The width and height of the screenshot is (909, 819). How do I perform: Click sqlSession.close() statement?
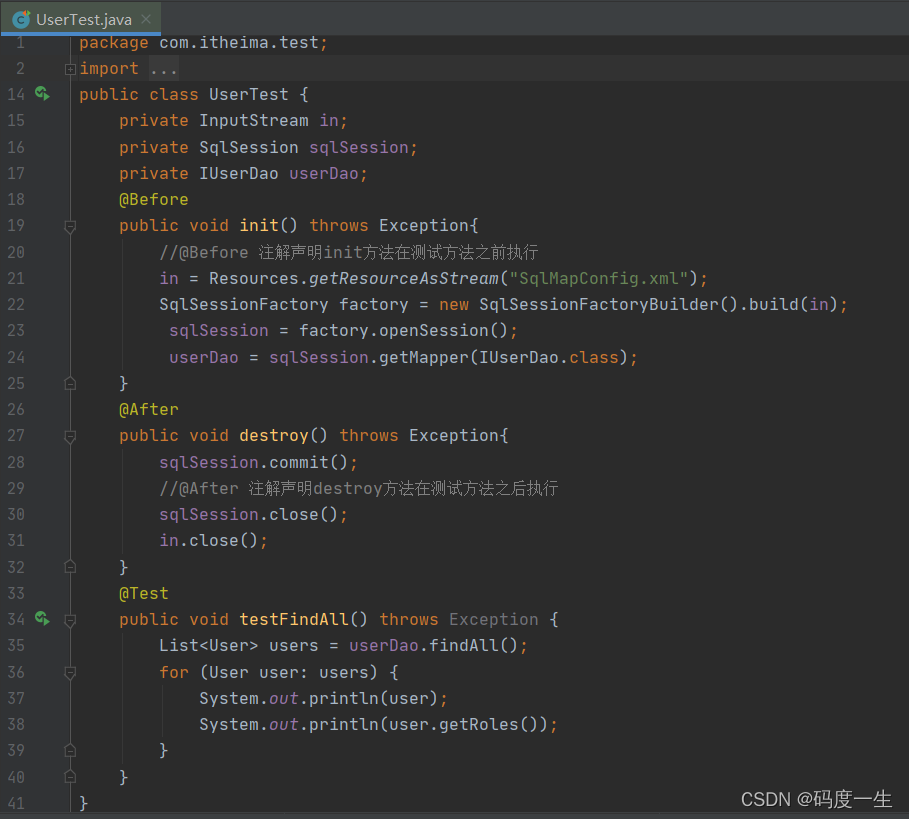pos(253,515)
